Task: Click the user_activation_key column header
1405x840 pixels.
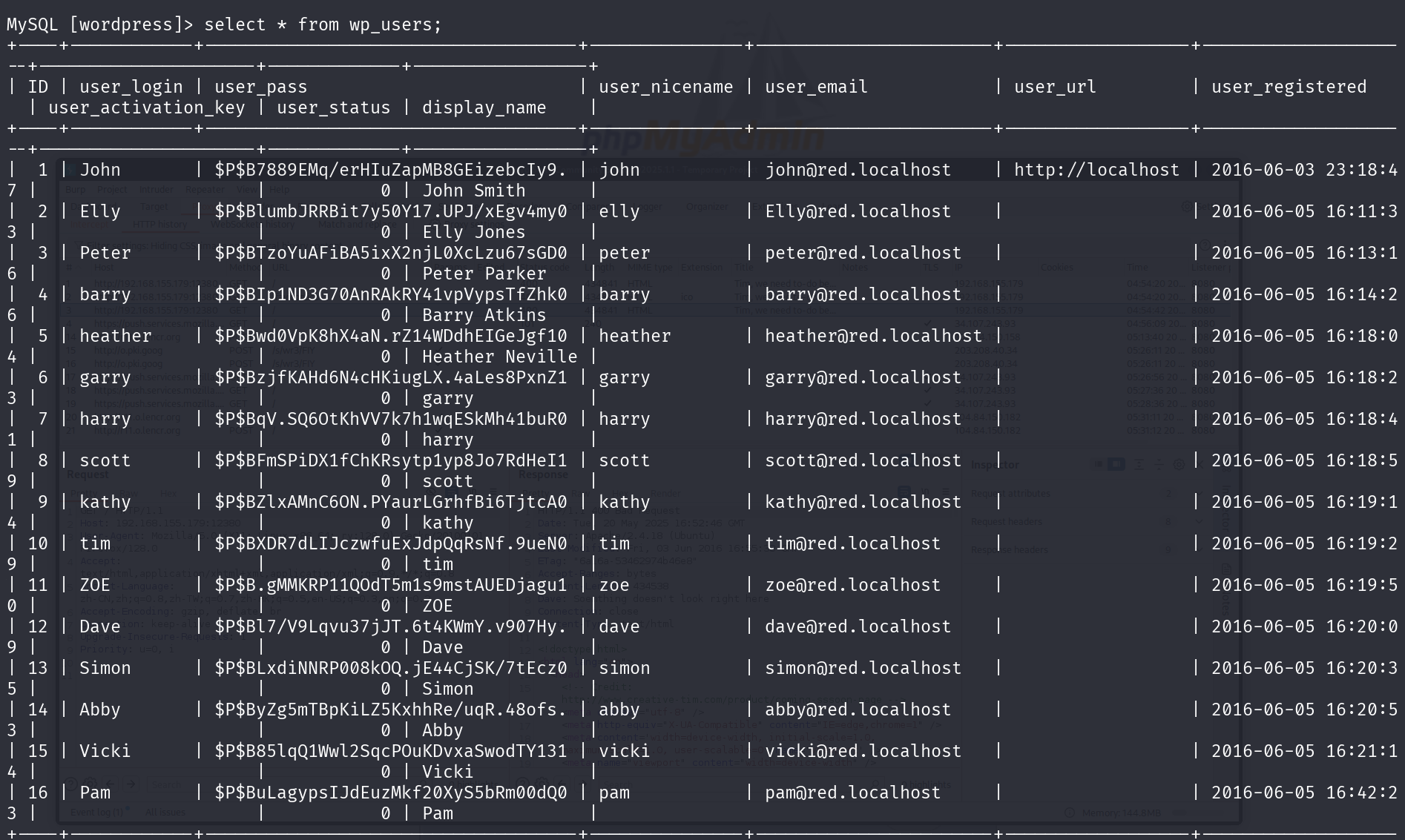Action: click(147, 108)
